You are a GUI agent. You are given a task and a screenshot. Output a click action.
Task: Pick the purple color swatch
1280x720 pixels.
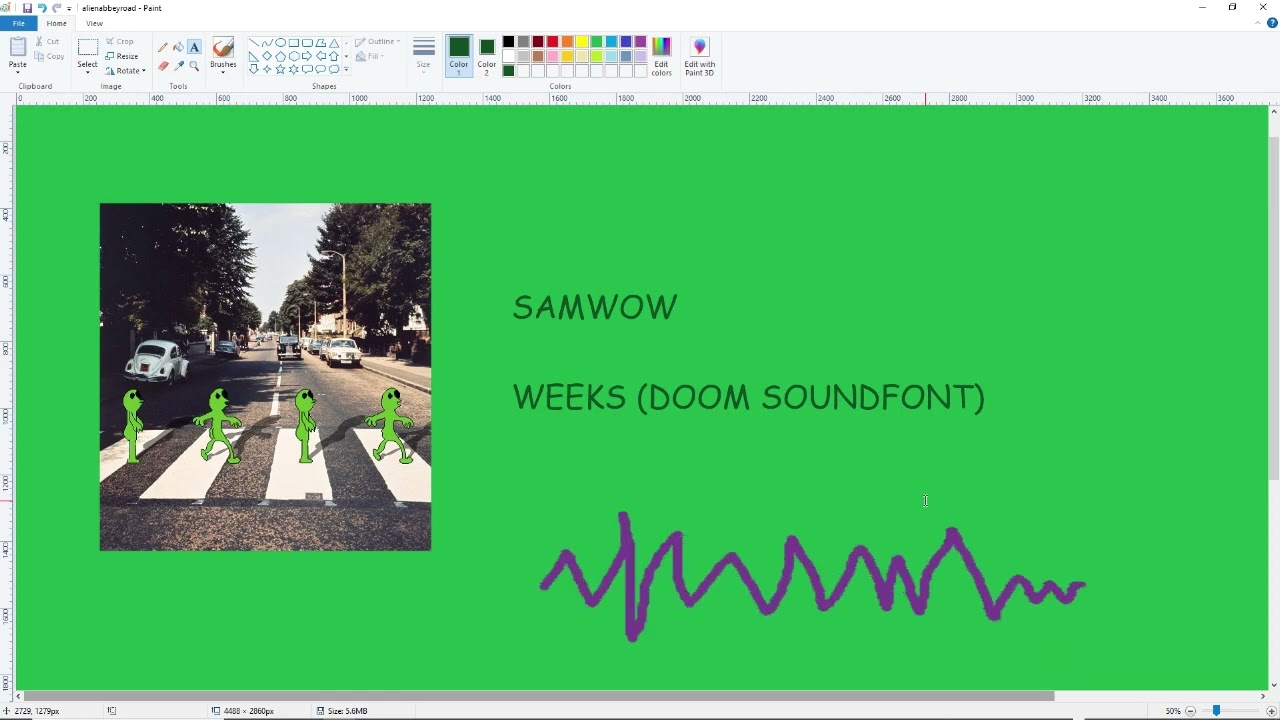click(641, 42)
